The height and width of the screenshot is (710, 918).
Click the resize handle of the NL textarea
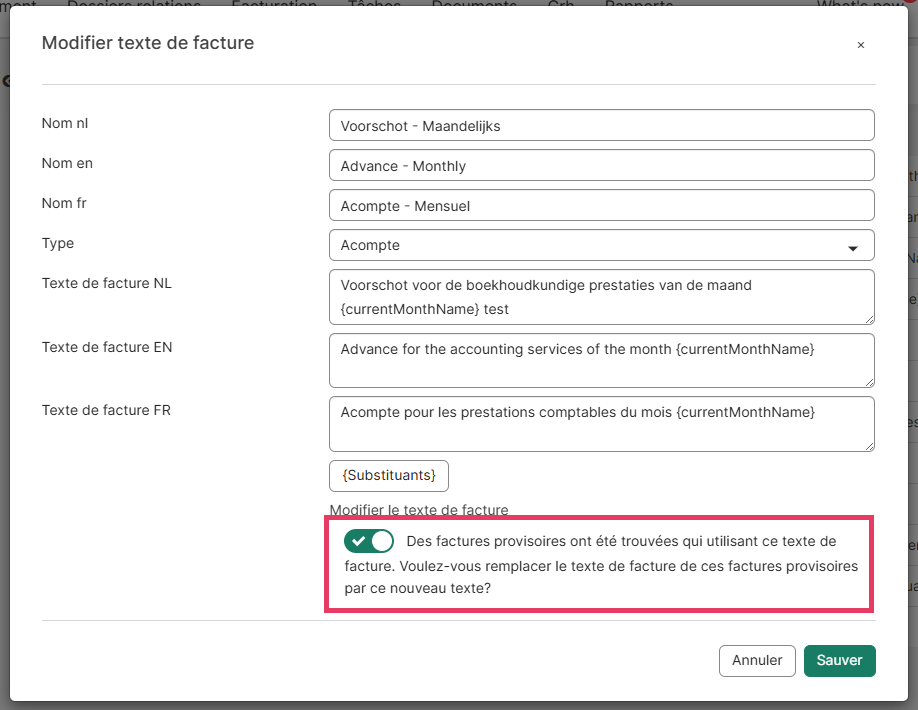pyautogui.click(x=869, y=319)
